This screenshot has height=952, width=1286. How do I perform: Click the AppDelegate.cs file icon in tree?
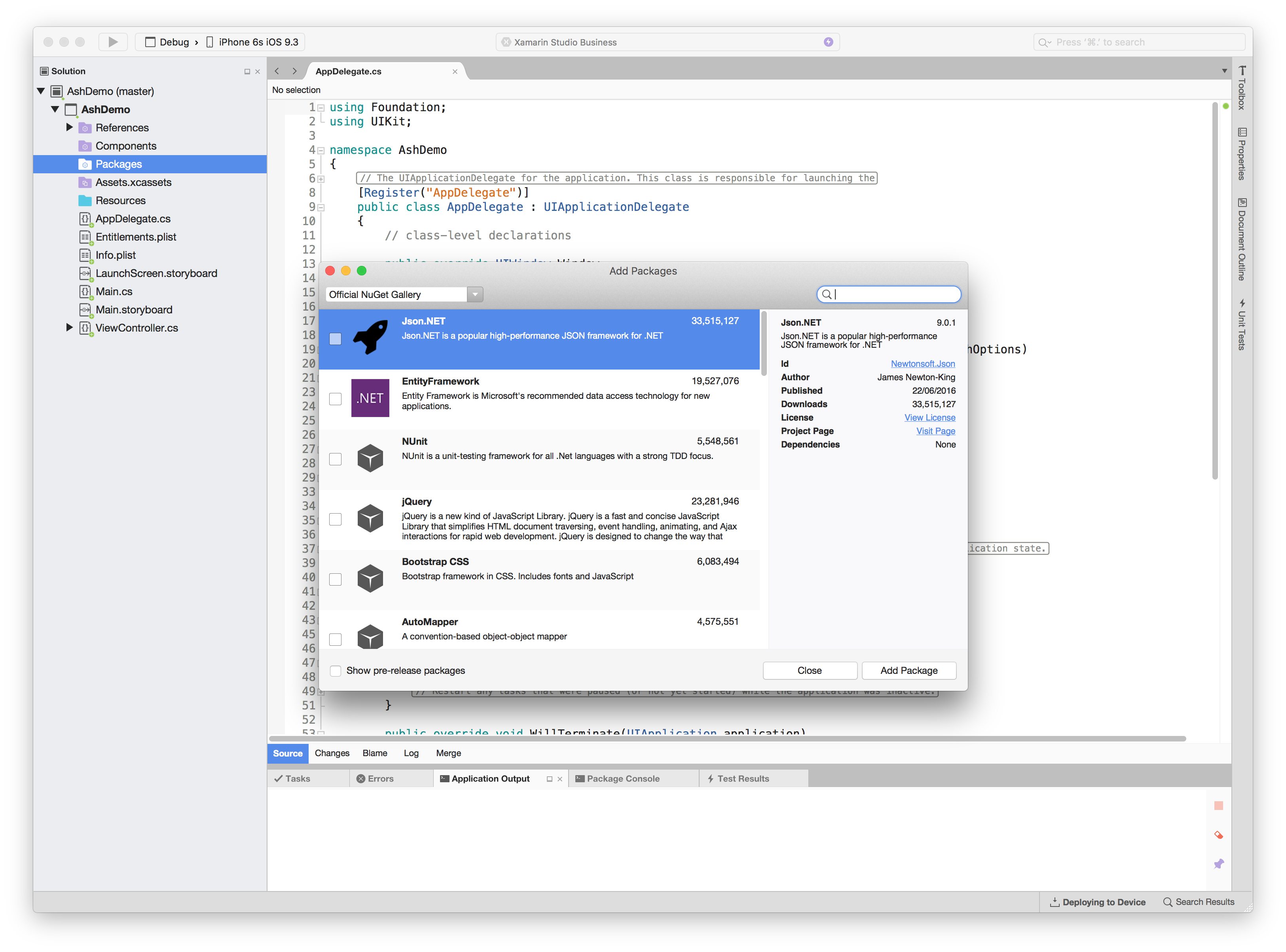[85, 219]
